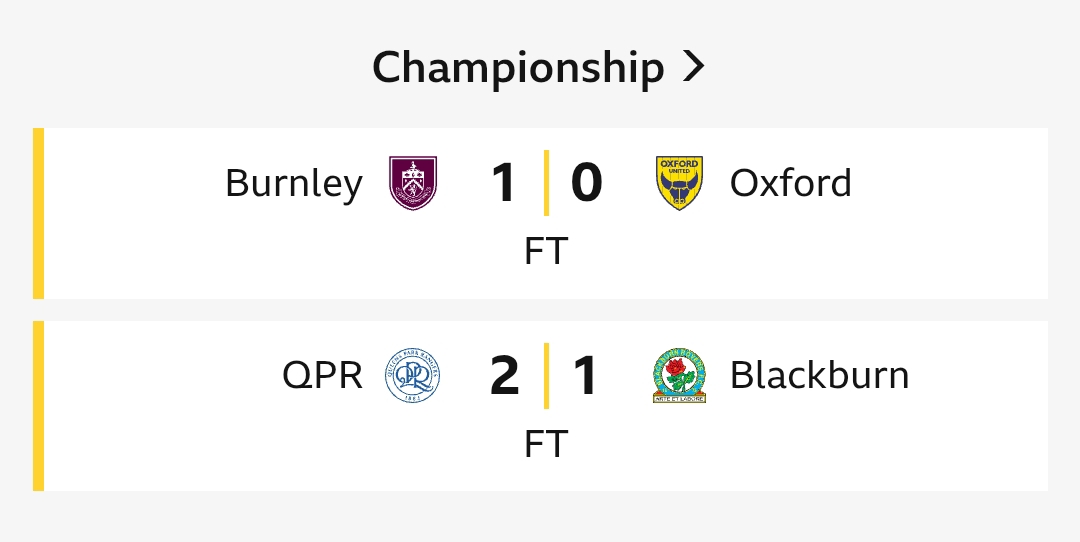Select the Burnley team name
The image size is (1080, 542).
tap(294, 183)
